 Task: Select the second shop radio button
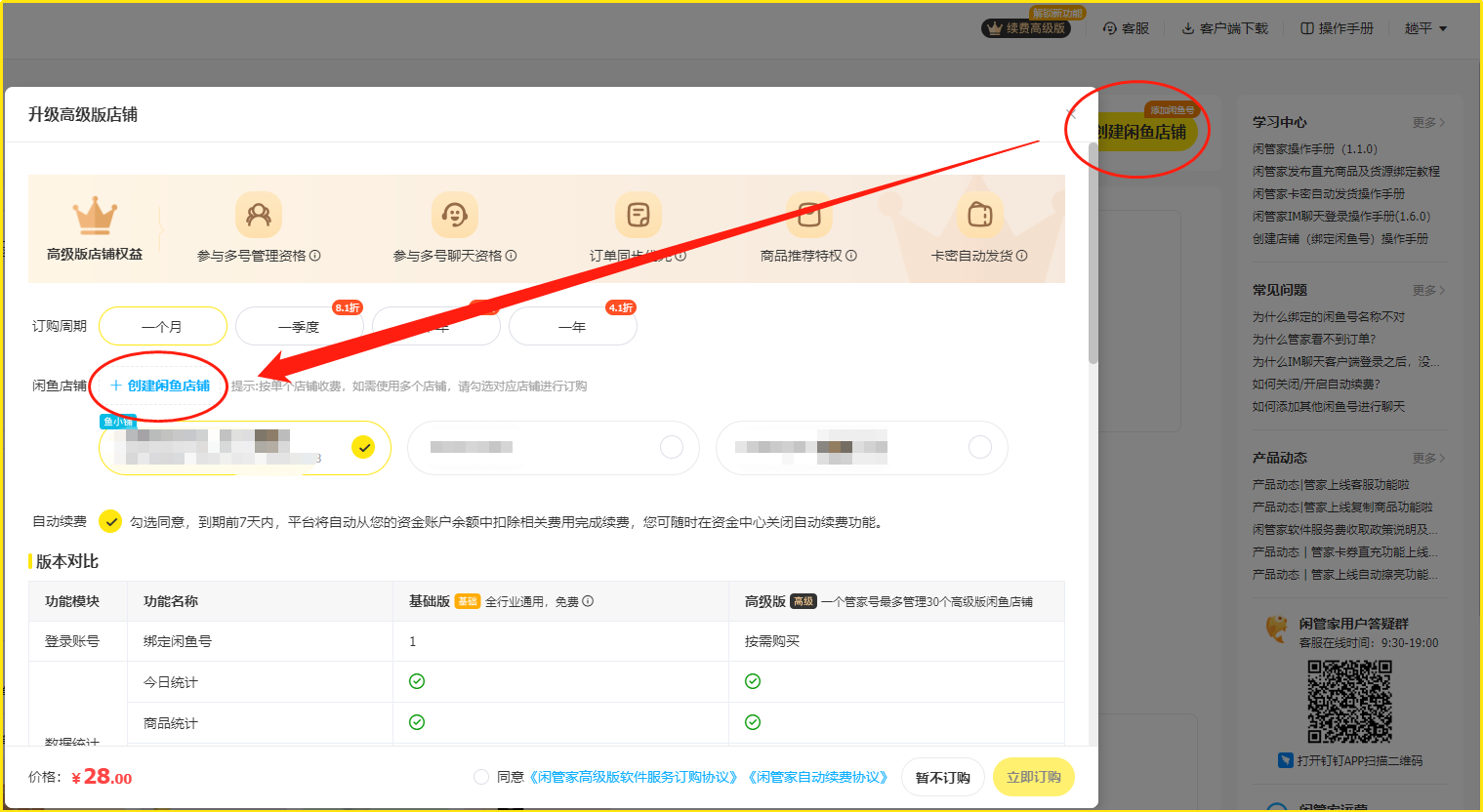pos(672,447)
